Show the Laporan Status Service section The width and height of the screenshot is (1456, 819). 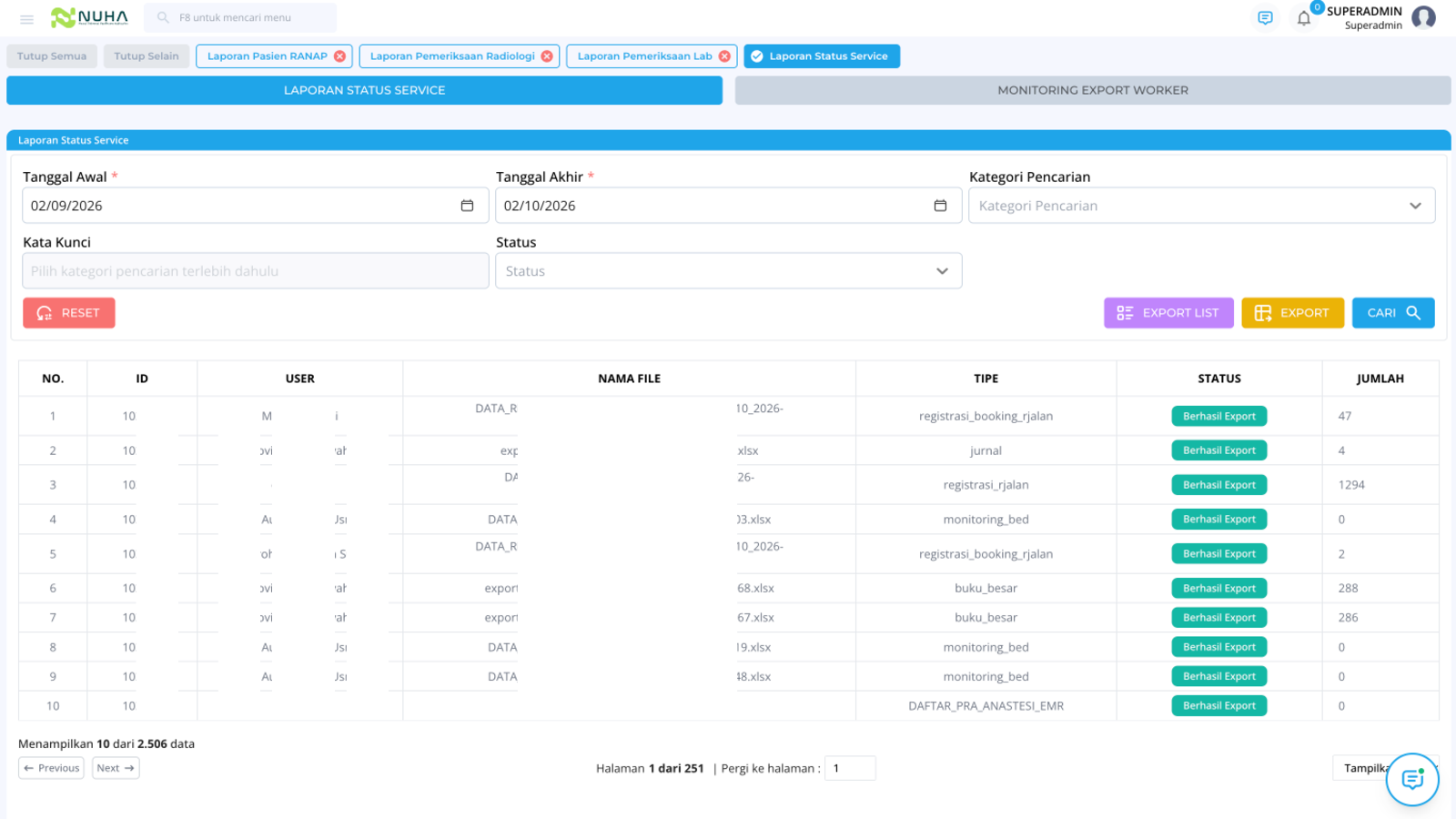pos(364,90)
